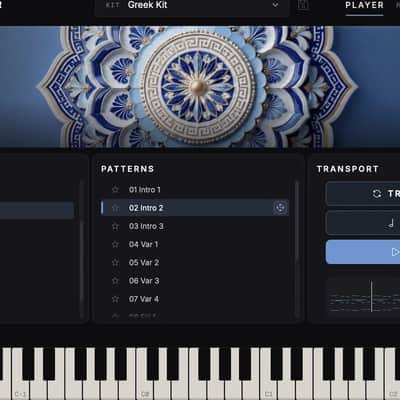Favorite the 05 Var 2 pattern star
The height and width of the screenshot is (400, 400).
pos(115,263)
